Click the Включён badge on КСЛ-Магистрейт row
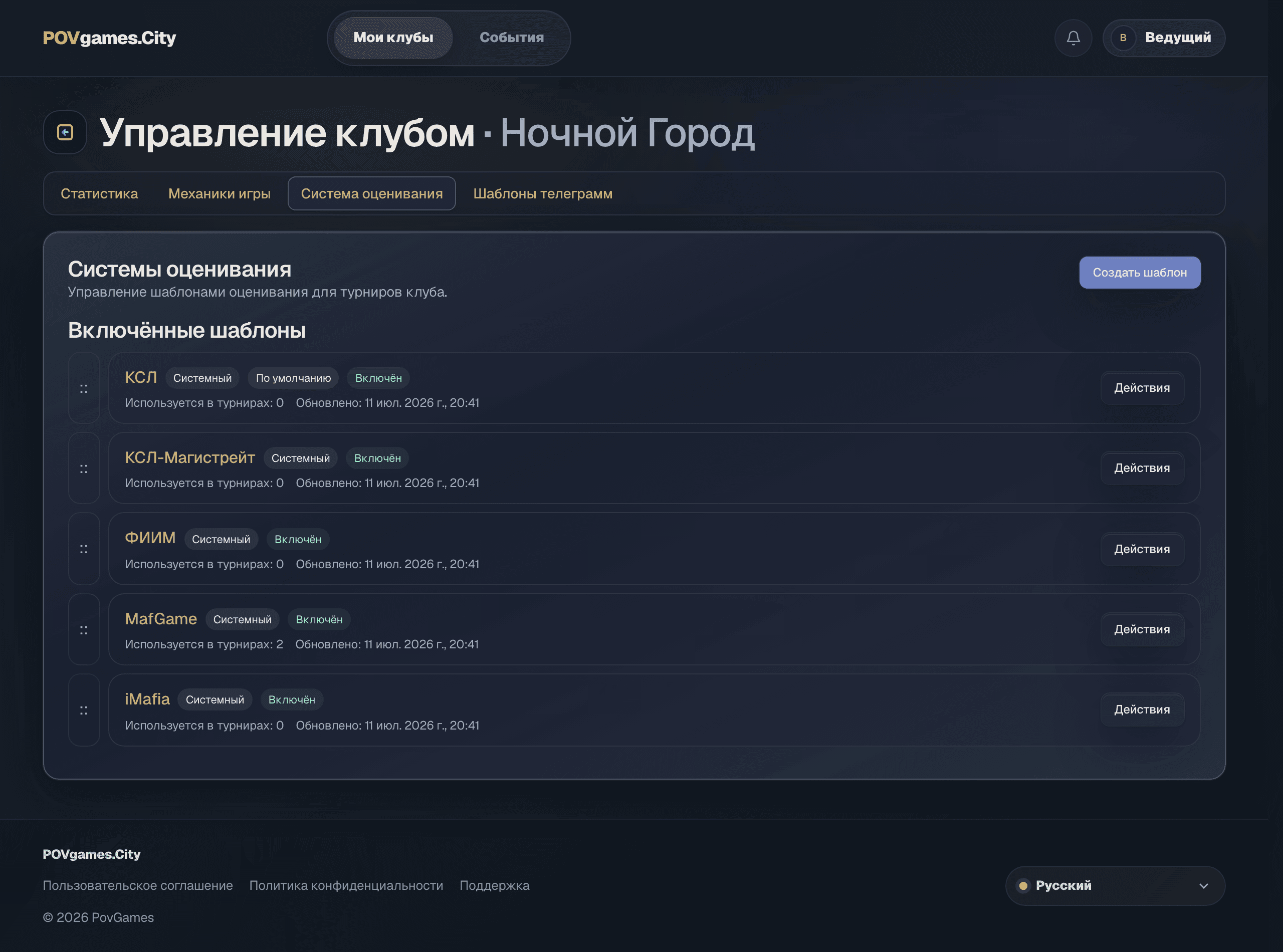 (377, 458)
